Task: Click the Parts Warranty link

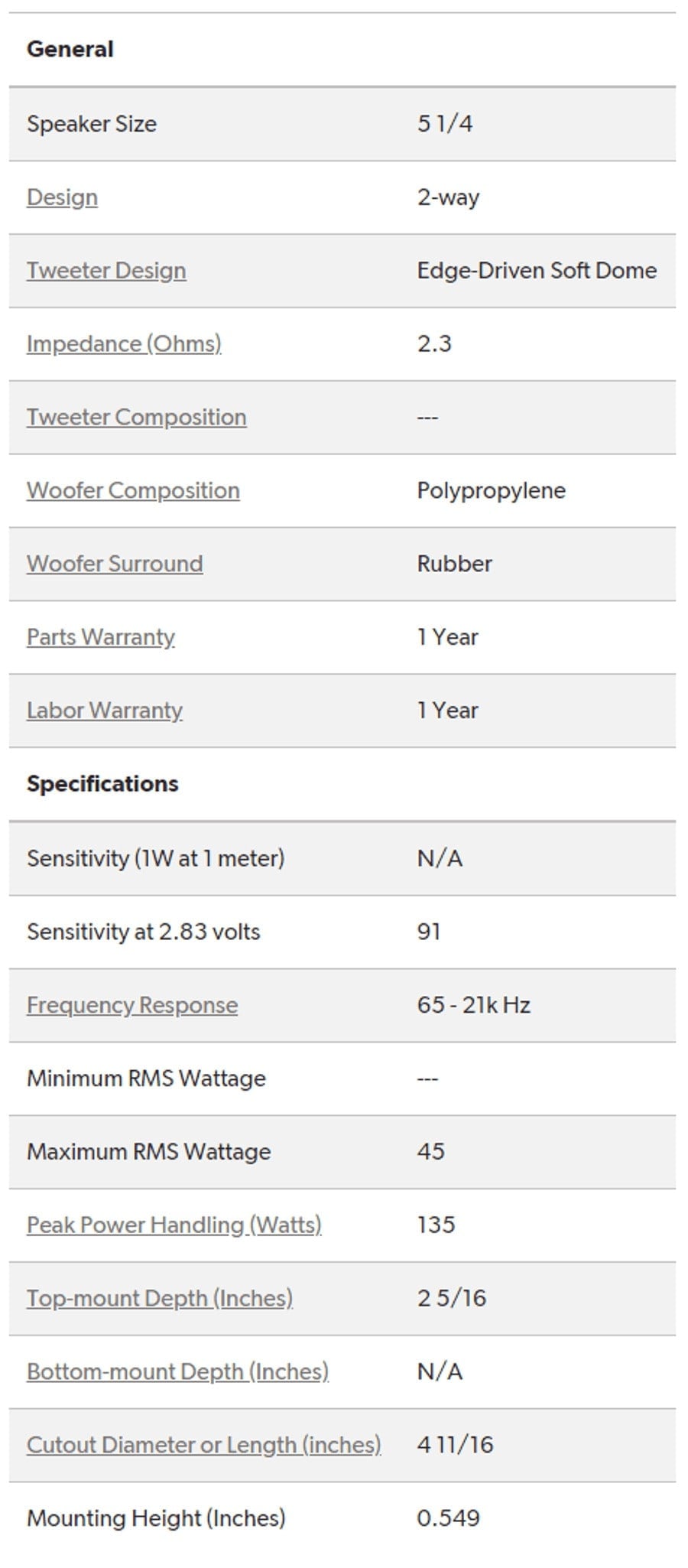Action: point(101,637)
